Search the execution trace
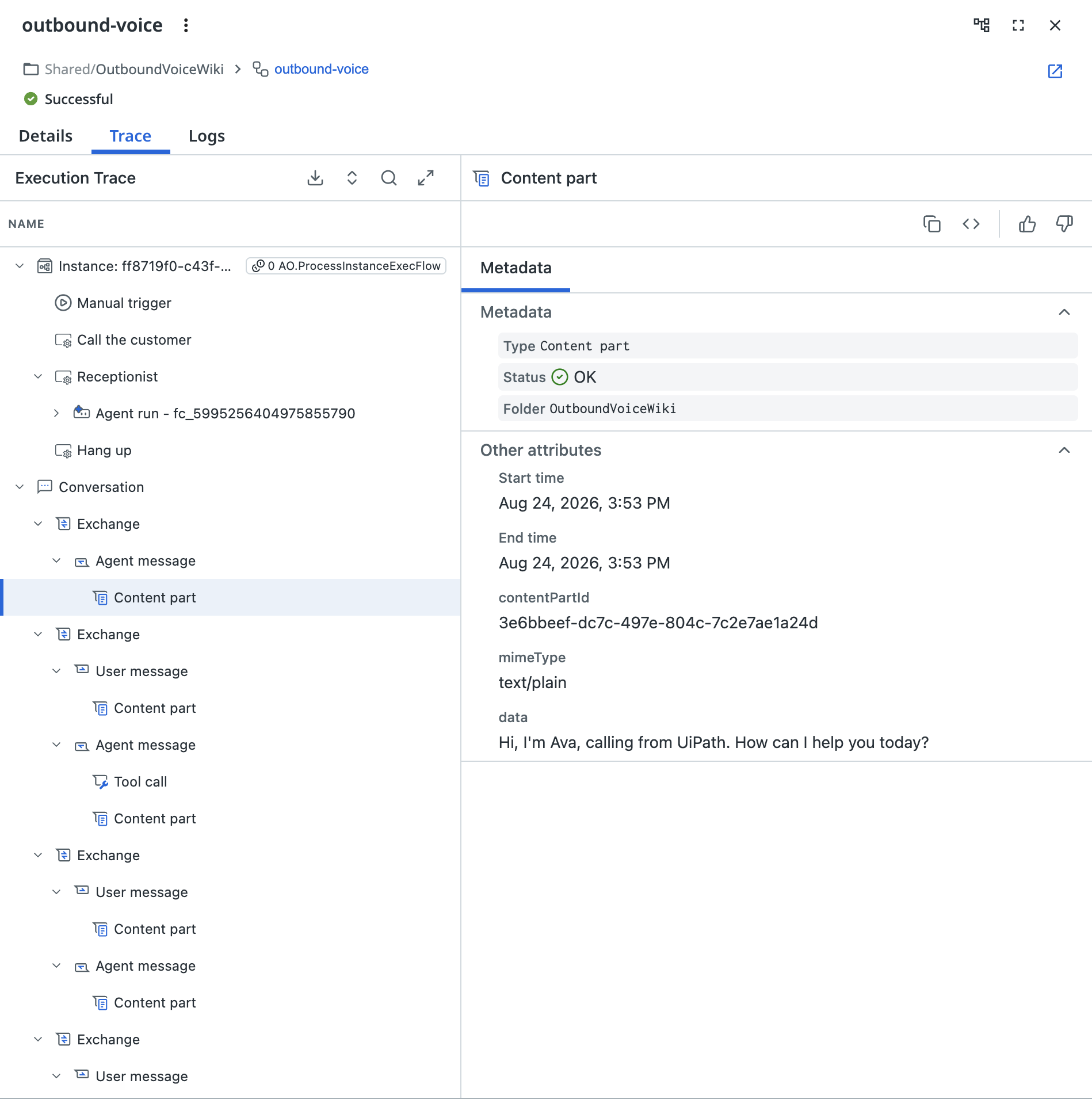Image resolution: width=1092 pixels, height=1099 pixels. (389, 178)
